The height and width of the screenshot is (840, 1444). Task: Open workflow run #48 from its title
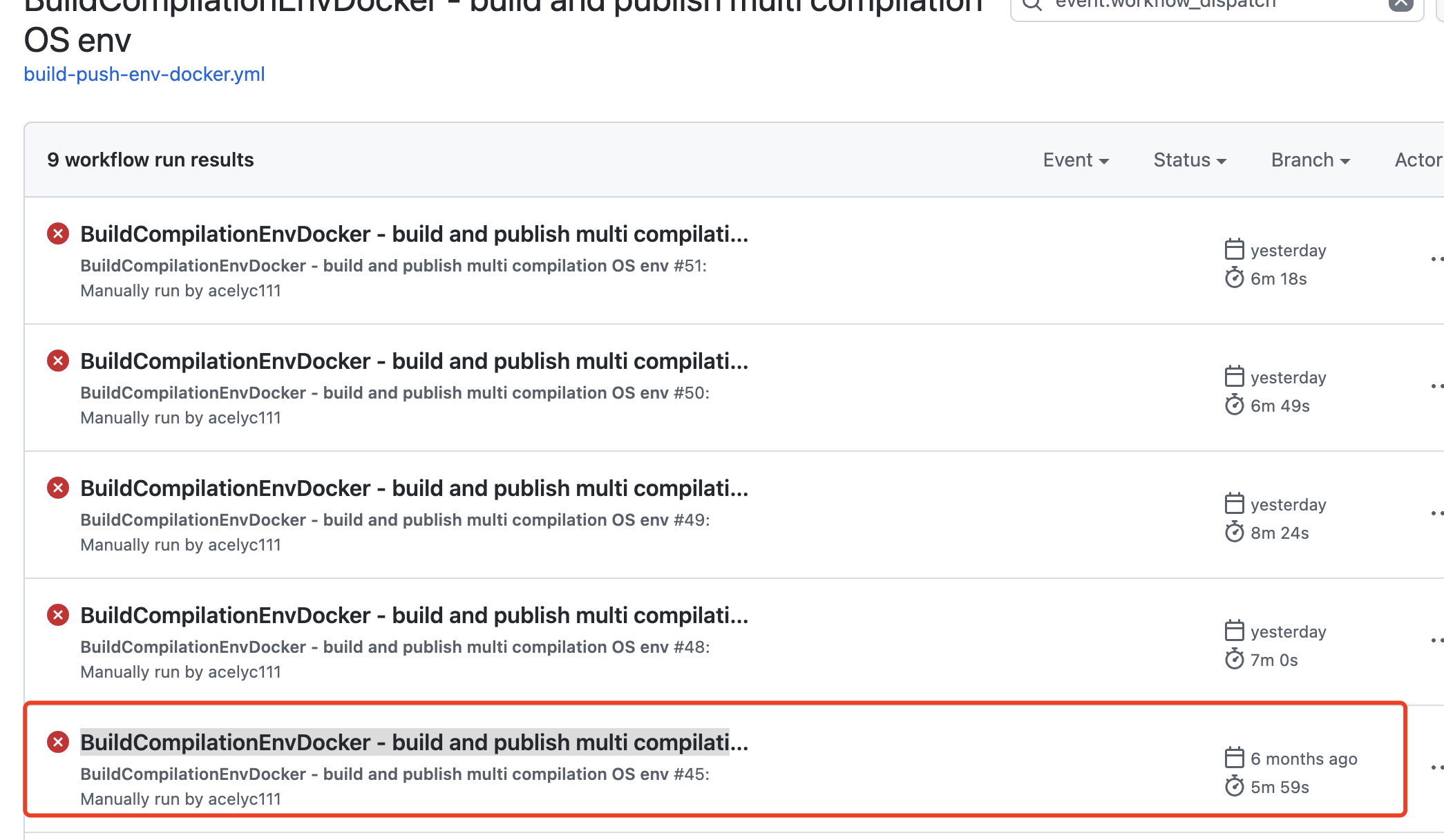click(414, 615)
